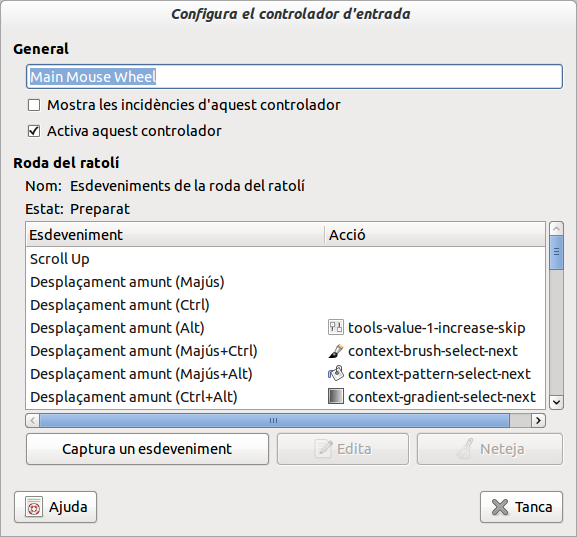Click the vertical scrollbar down arrow
577x537 pixels.
coord(556,402)
